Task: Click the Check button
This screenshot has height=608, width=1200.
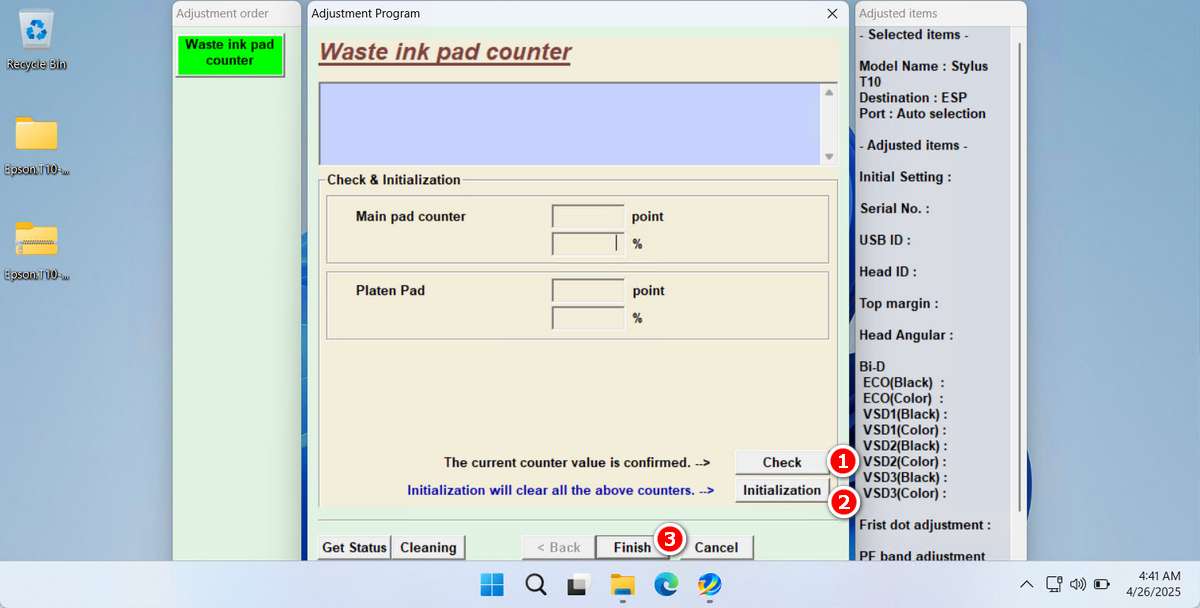Action: click(782, 462)
